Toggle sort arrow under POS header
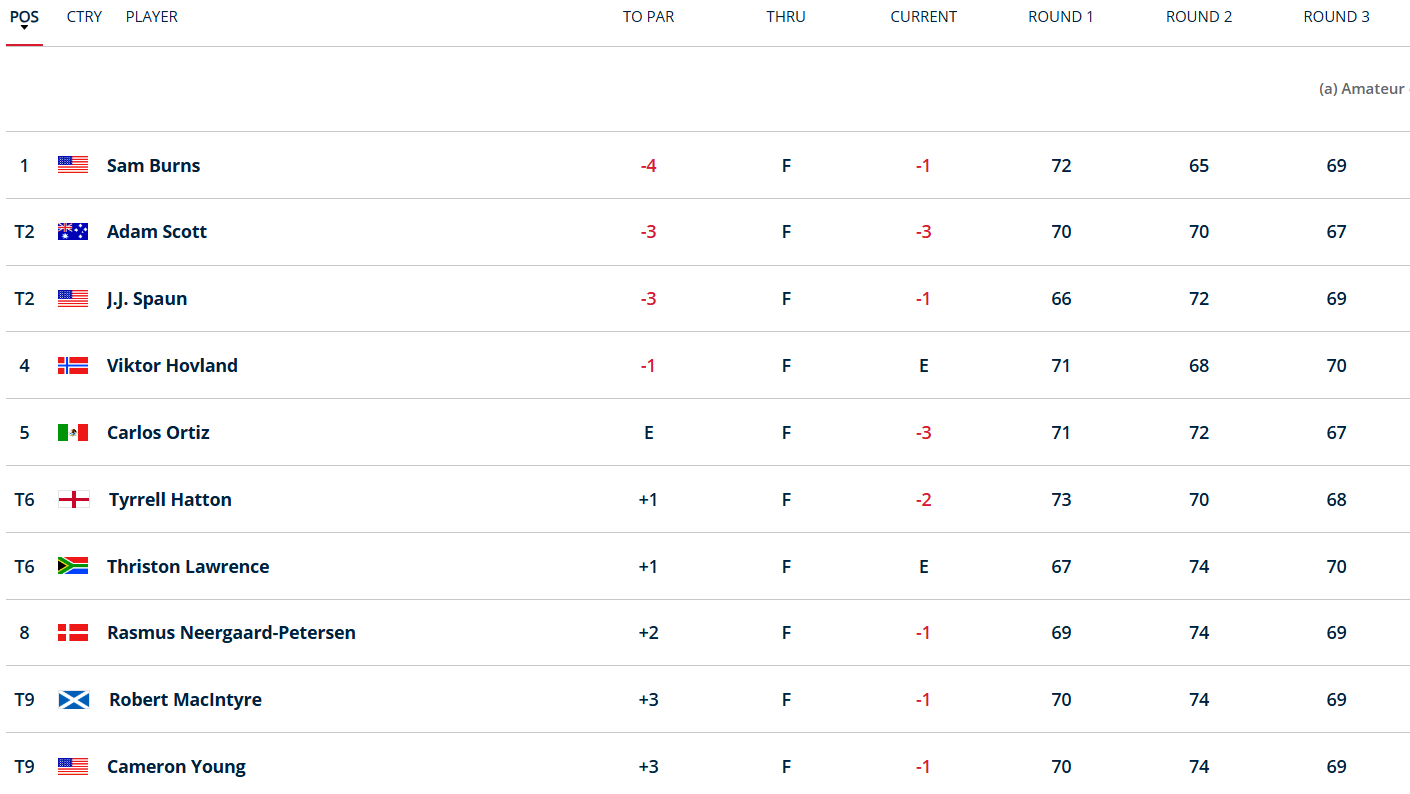This screenshot has width=1410, height=794. pos(24,29)
